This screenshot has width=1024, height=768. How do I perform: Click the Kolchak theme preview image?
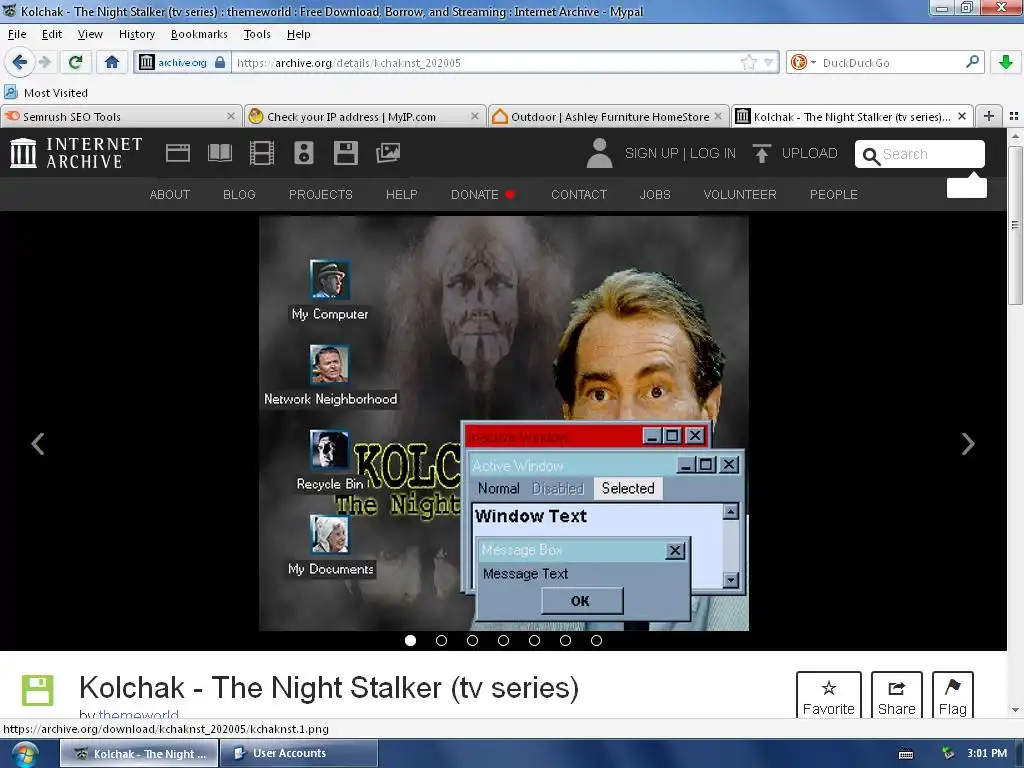[504, 423]
